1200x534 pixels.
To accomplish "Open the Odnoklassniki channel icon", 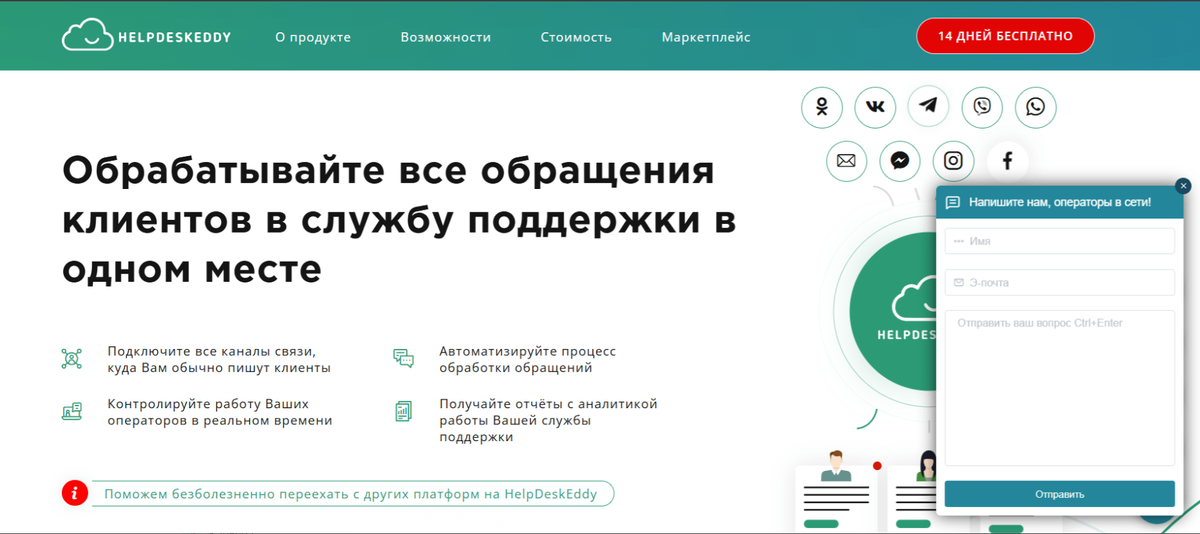I will (822, 107).
